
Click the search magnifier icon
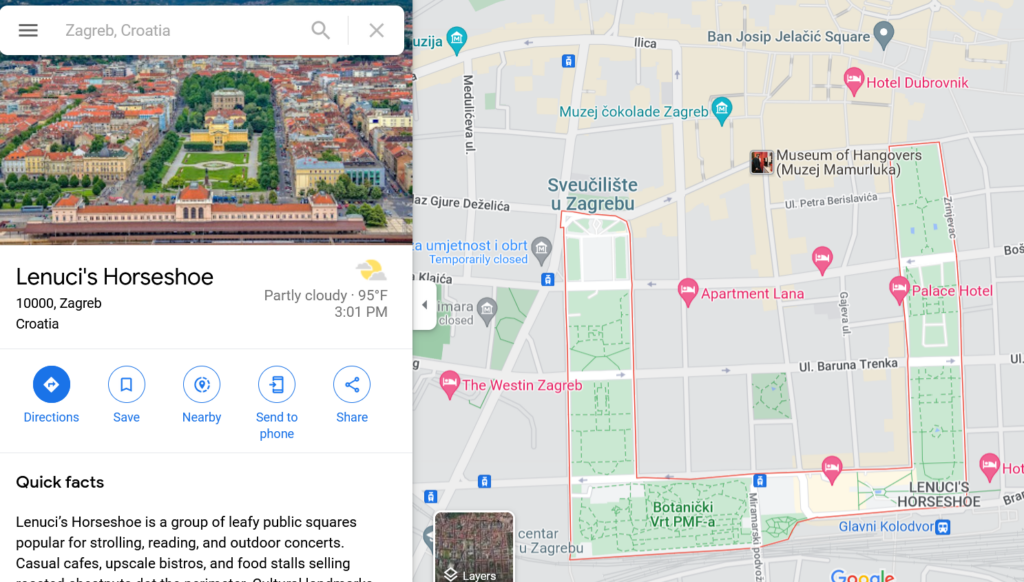pyautogui.click(x=320, y=31)
